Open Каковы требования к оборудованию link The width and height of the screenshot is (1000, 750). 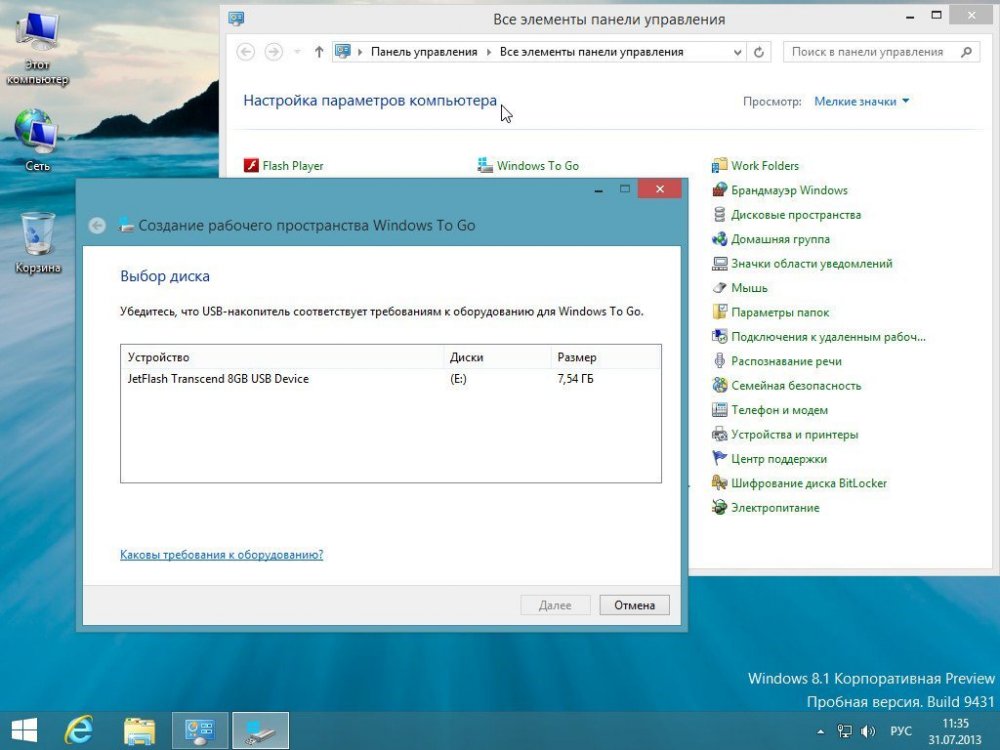click(x=221, y=555)
